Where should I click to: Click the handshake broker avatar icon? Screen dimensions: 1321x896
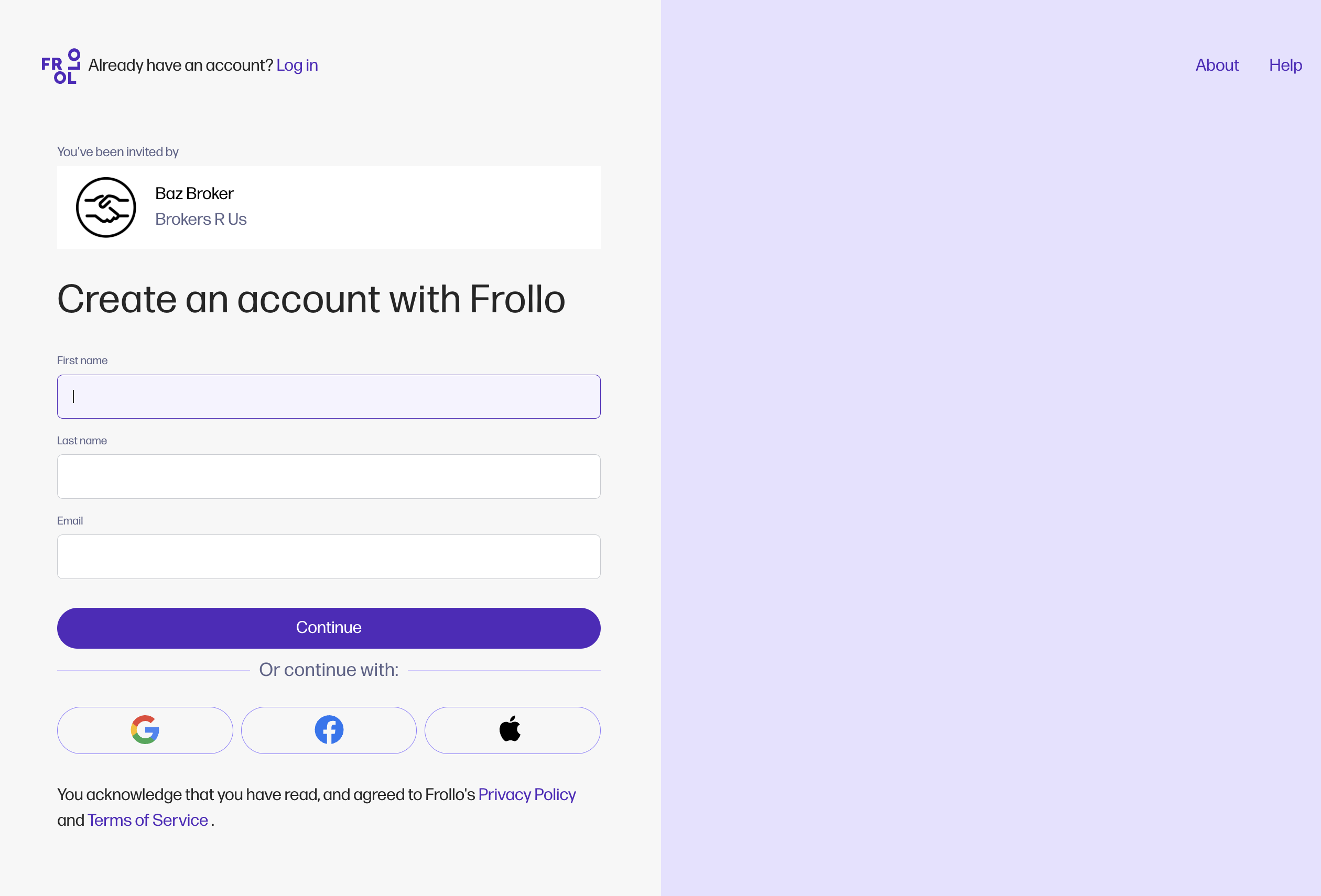[106, 207]
